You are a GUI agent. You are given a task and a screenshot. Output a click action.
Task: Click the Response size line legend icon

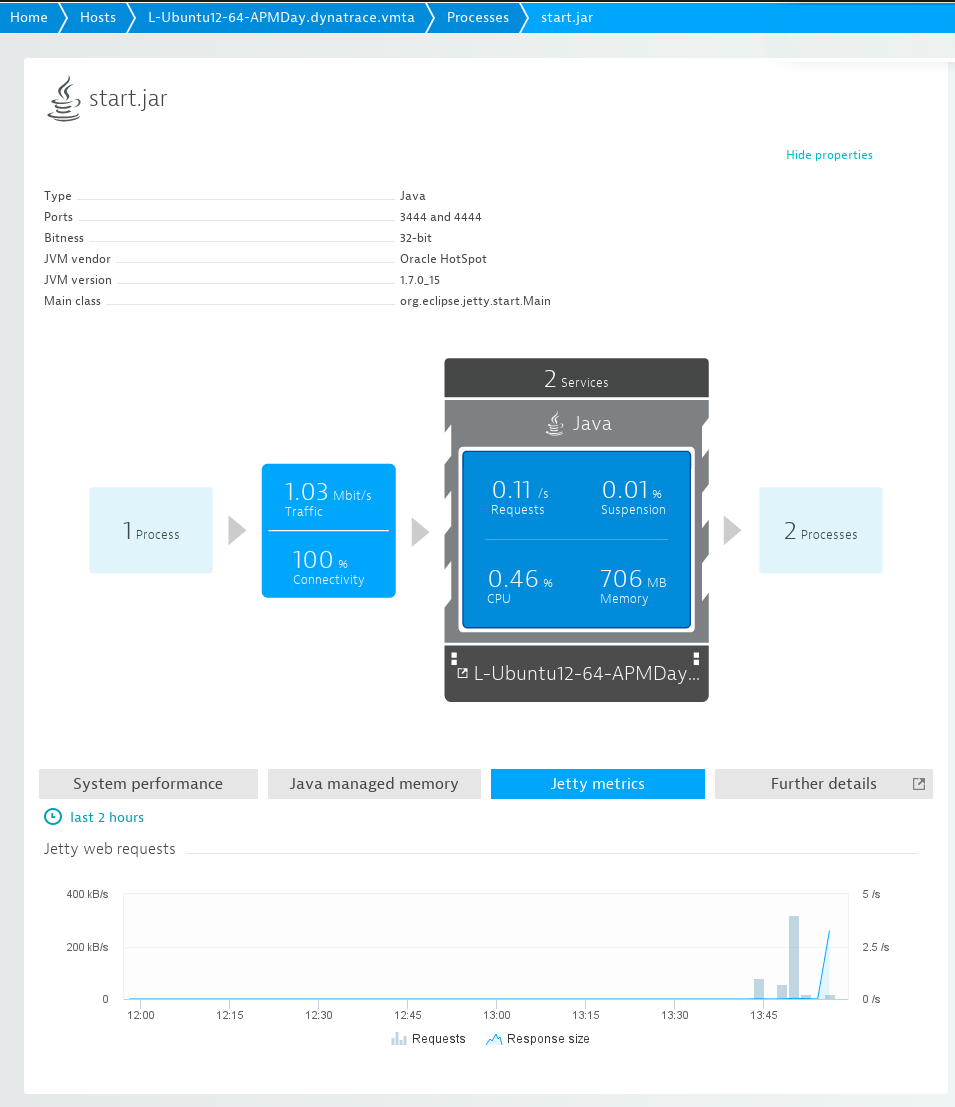(x=494, y=1039)
